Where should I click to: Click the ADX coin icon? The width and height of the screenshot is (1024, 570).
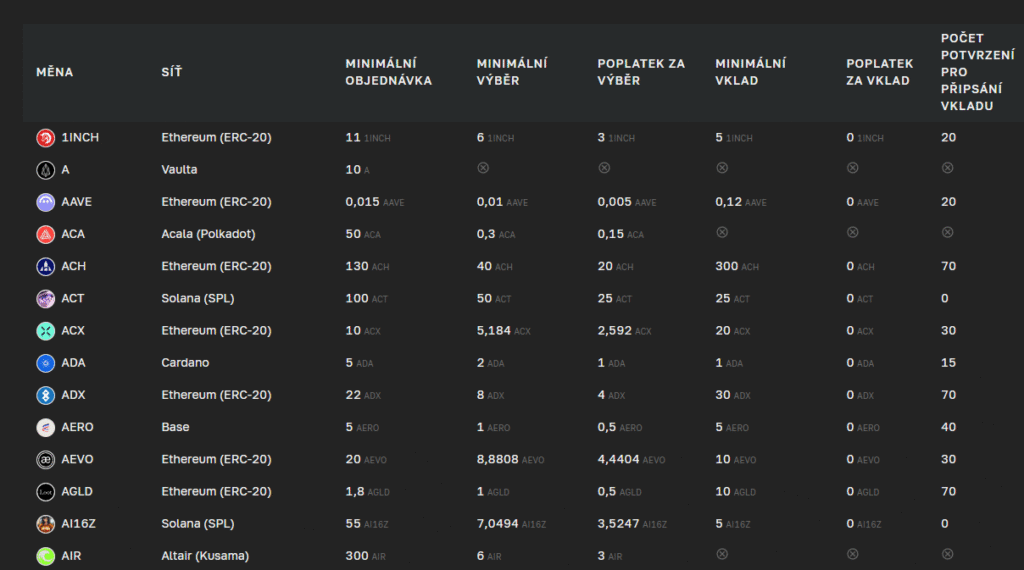(45, 395)
